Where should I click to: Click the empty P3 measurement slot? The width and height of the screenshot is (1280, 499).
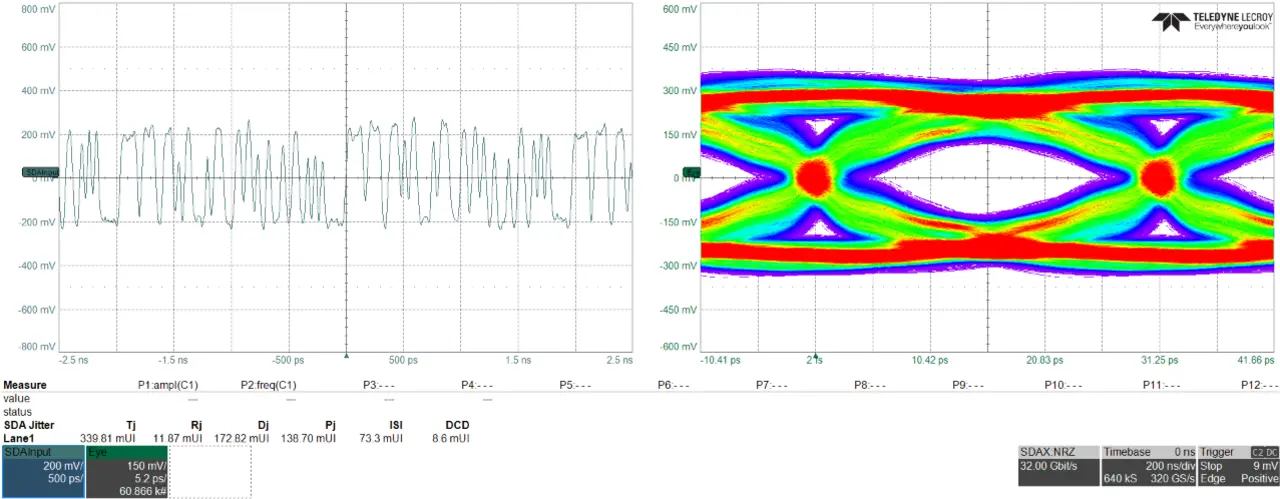pyautogui.click(x=377, y=385)
